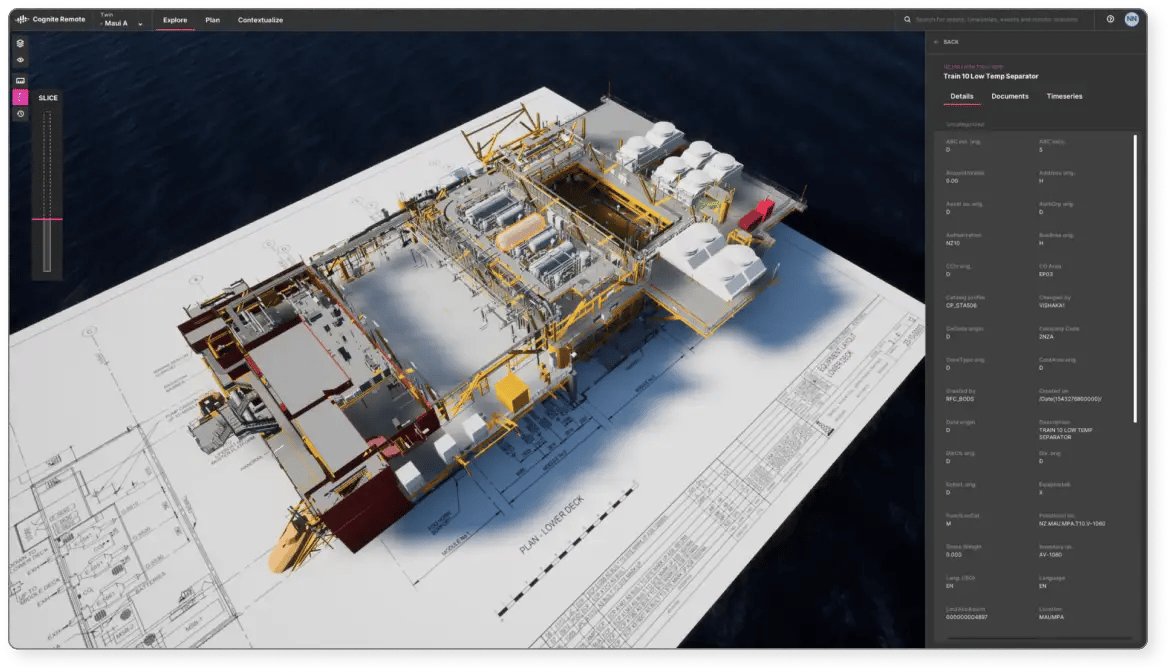This screenshot has width=1170, height=672.
Task: Click the Plan navigation item
Action: click(210, 19)
